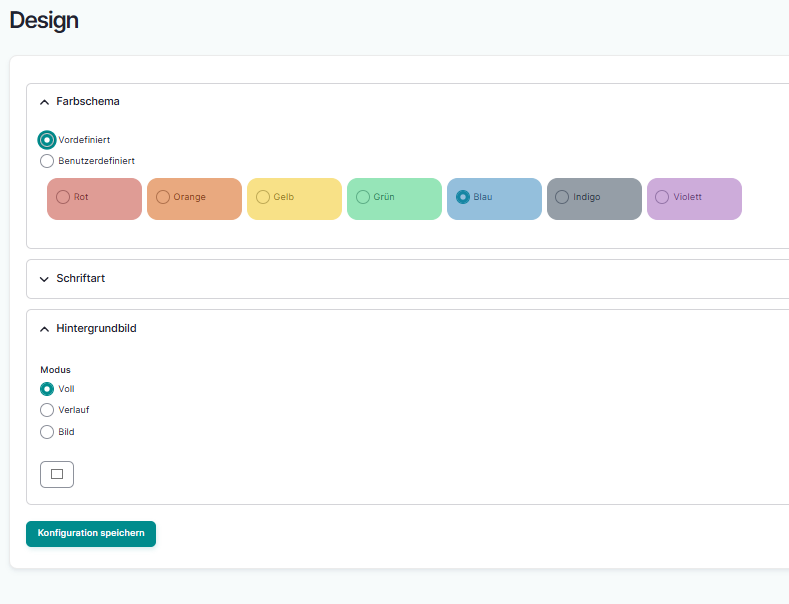789x604 pixels.
Task: Pick the Violett color scheme
Action: (662, 197)
